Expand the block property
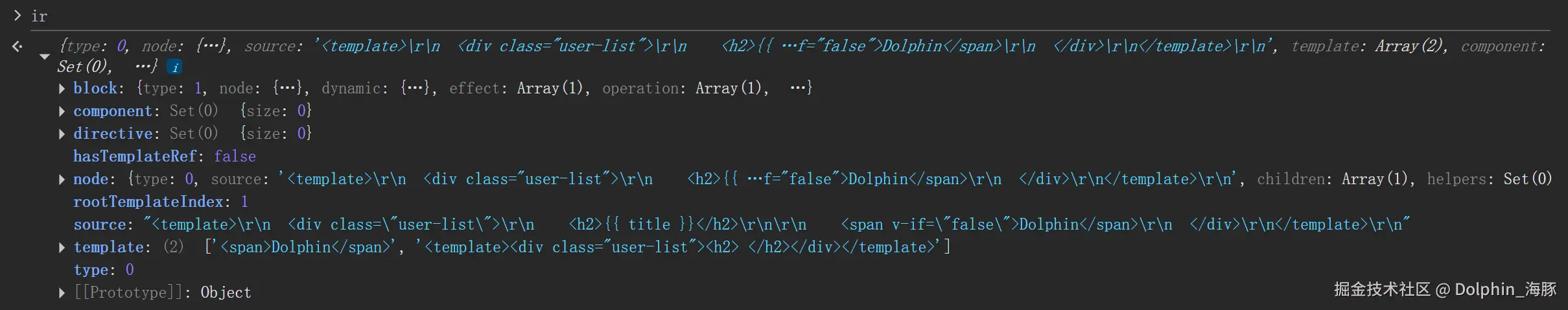The image size is (1568, 310). [62, 88]
